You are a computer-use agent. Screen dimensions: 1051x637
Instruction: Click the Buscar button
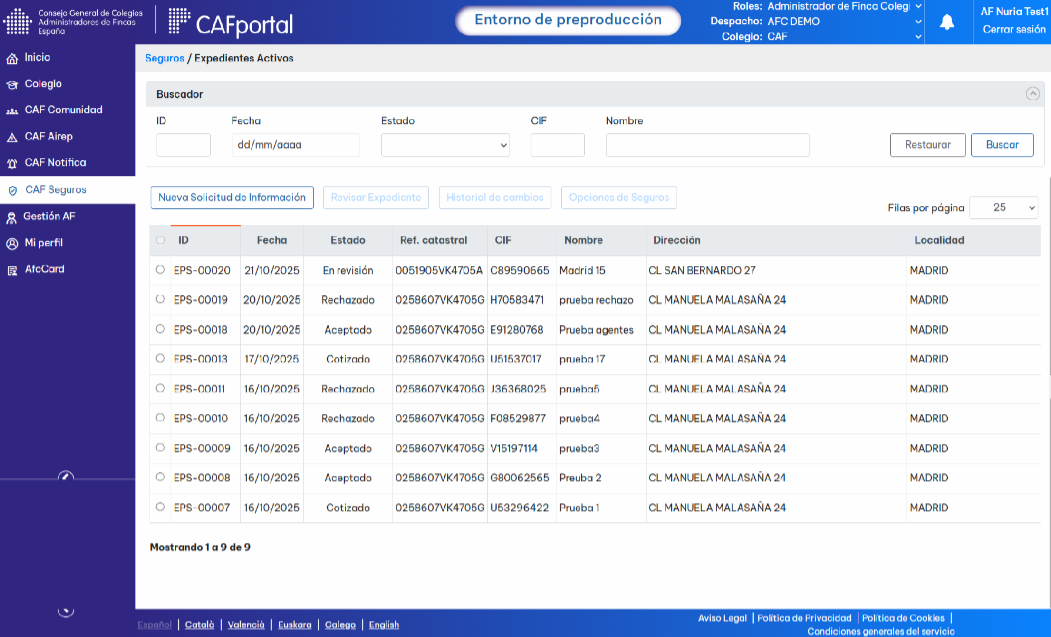(1002, 145)
